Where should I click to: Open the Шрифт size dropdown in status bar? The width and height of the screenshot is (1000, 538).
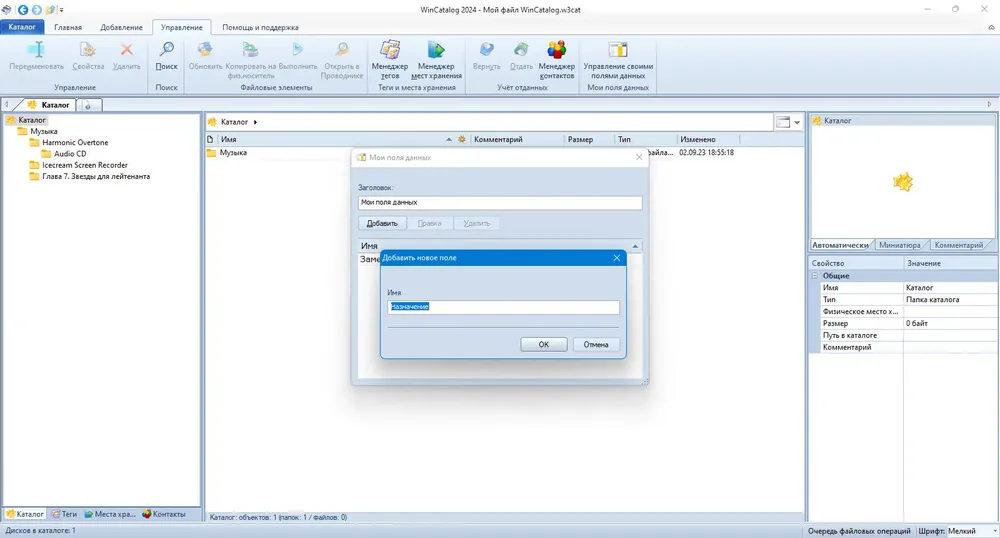click(994, 531)
